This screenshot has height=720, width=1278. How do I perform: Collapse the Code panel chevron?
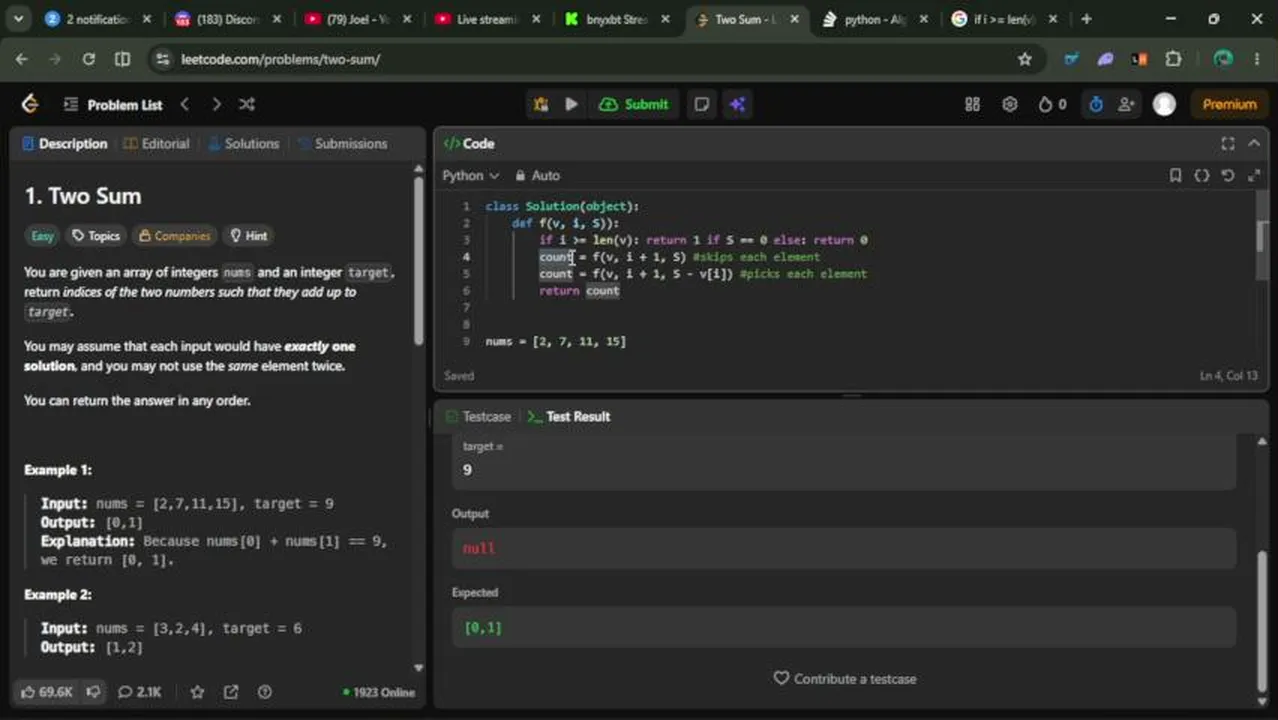point(1254,144)
